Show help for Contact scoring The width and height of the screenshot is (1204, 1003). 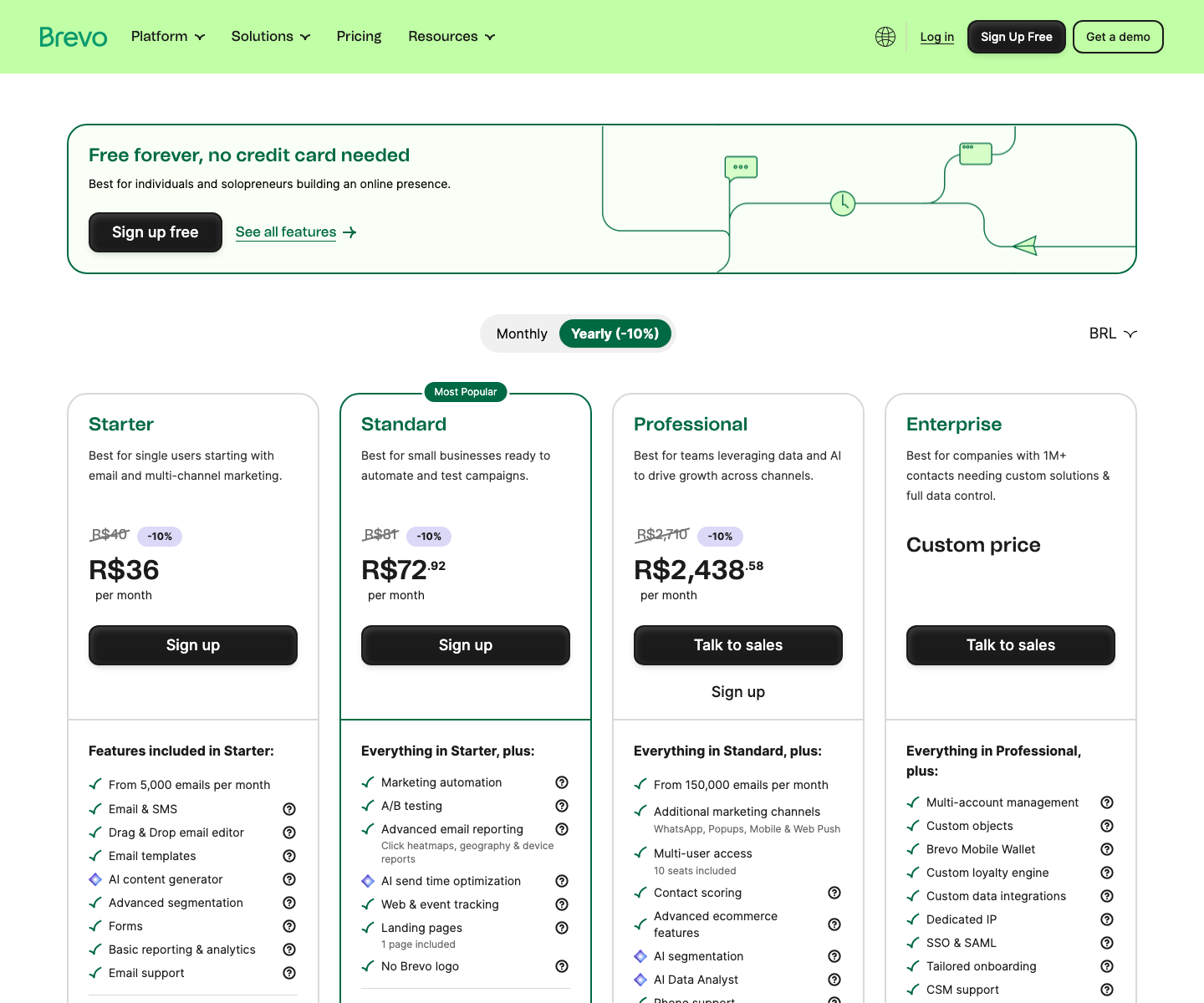pos(834,893)
